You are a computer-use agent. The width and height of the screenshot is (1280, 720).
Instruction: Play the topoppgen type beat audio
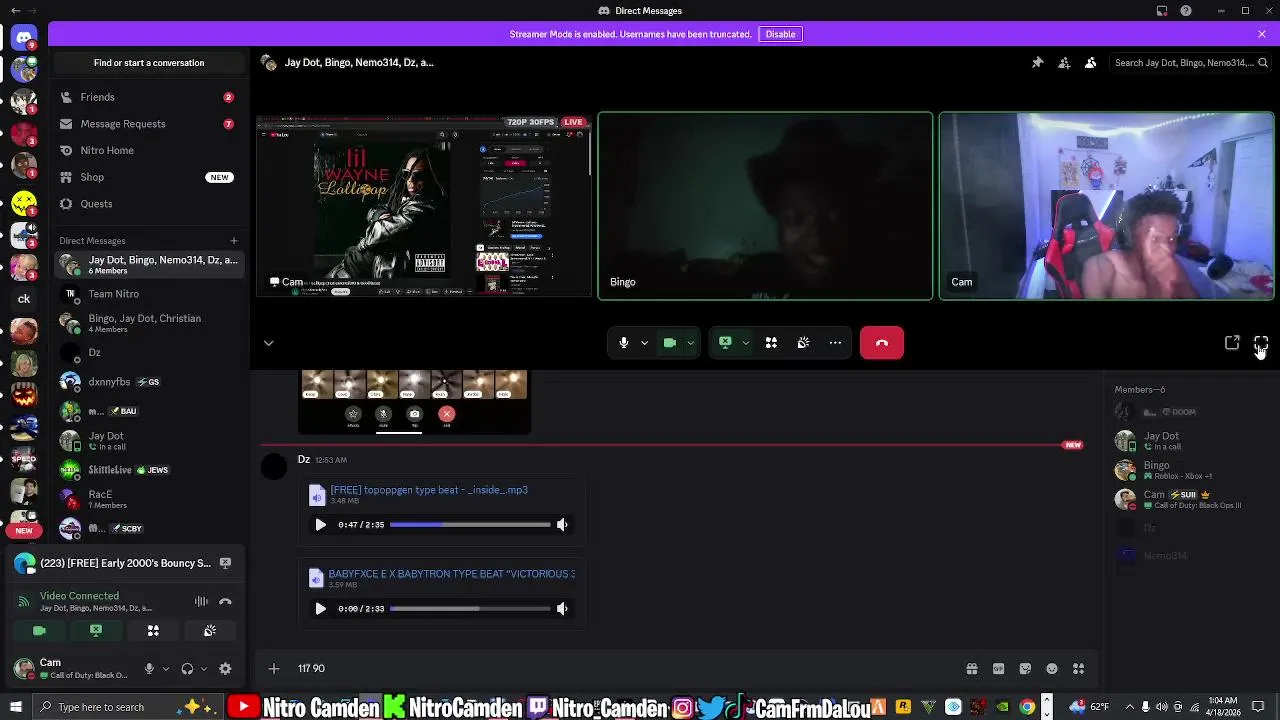pyautogui.click(x=320, y=524)
